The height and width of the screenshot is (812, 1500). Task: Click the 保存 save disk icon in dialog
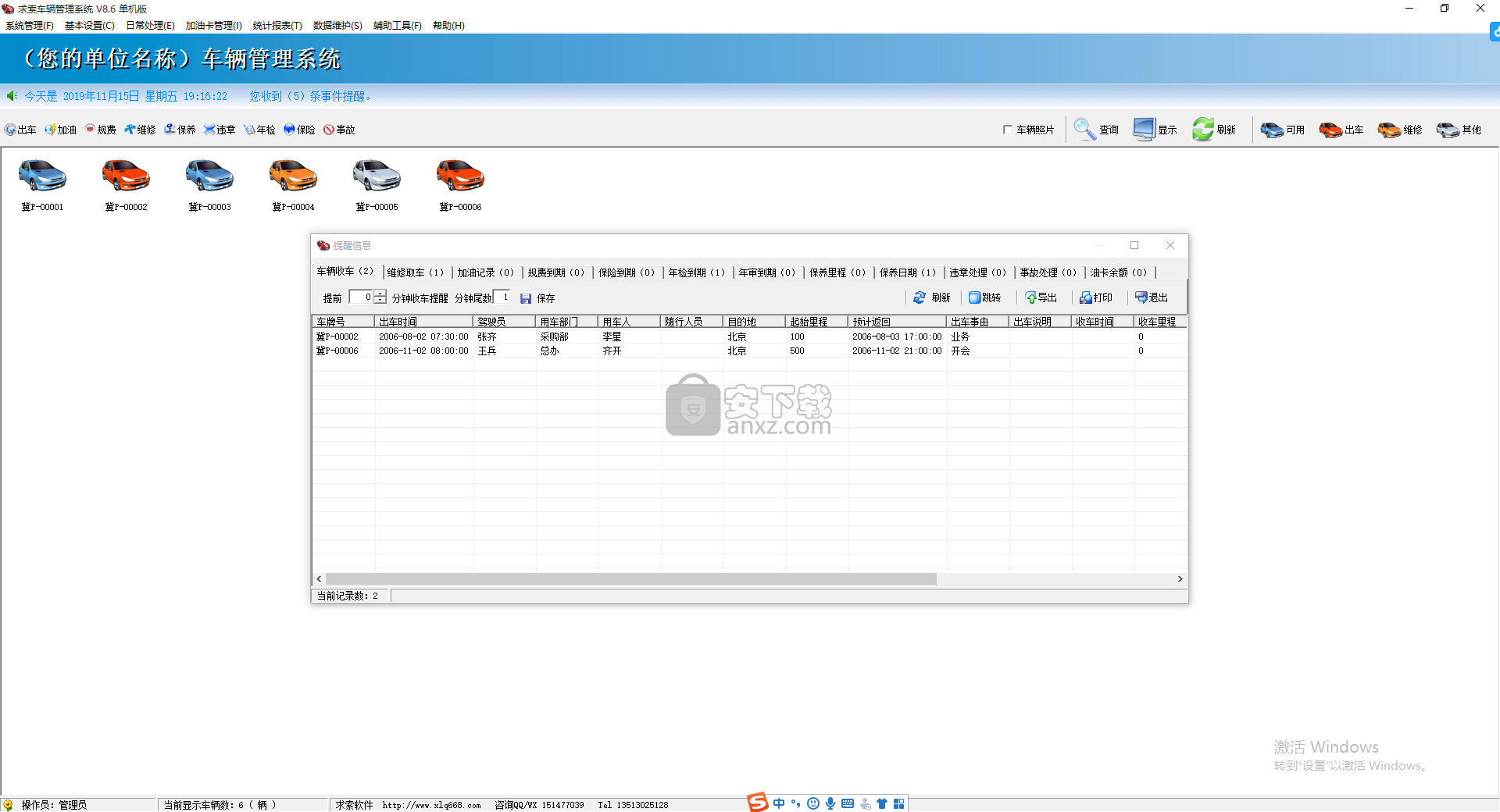pos(526,298)
